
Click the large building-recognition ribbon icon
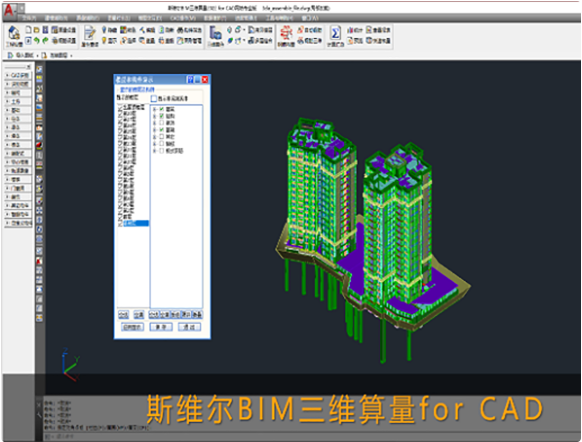coord(215,33)
